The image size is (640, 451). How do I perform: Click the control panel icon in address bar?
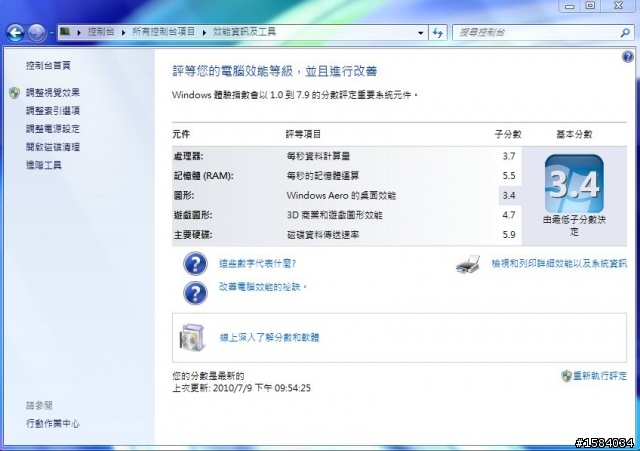click(x=65, y=31)
